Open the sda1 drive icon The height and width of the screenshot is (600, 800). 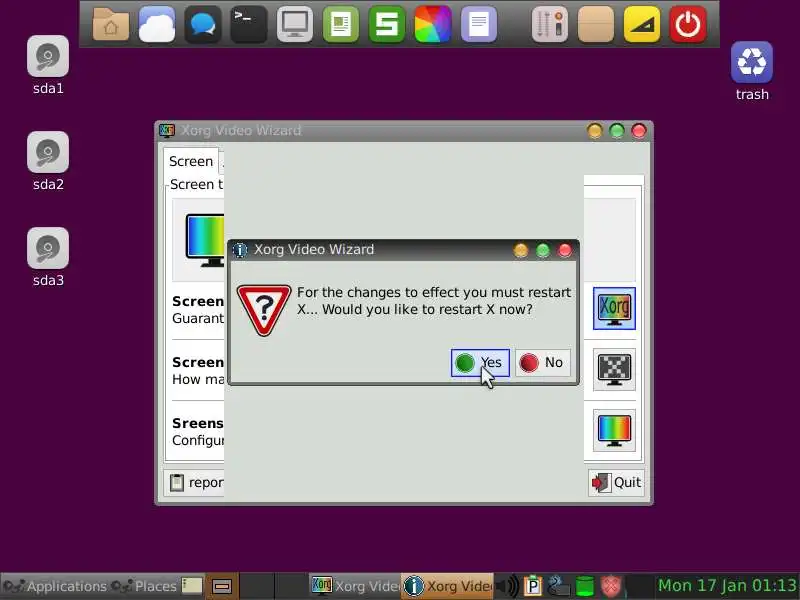48,65
